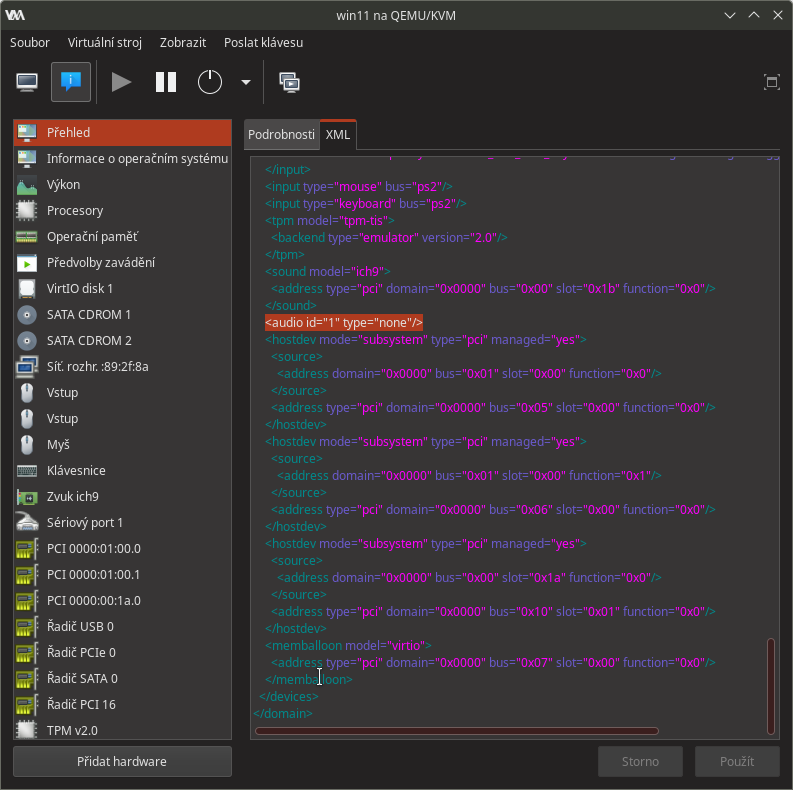The width and height of the screenshot is (793, 790).
Task: Click memballoon model="virtio" XML line
Action: pos(348,645)
